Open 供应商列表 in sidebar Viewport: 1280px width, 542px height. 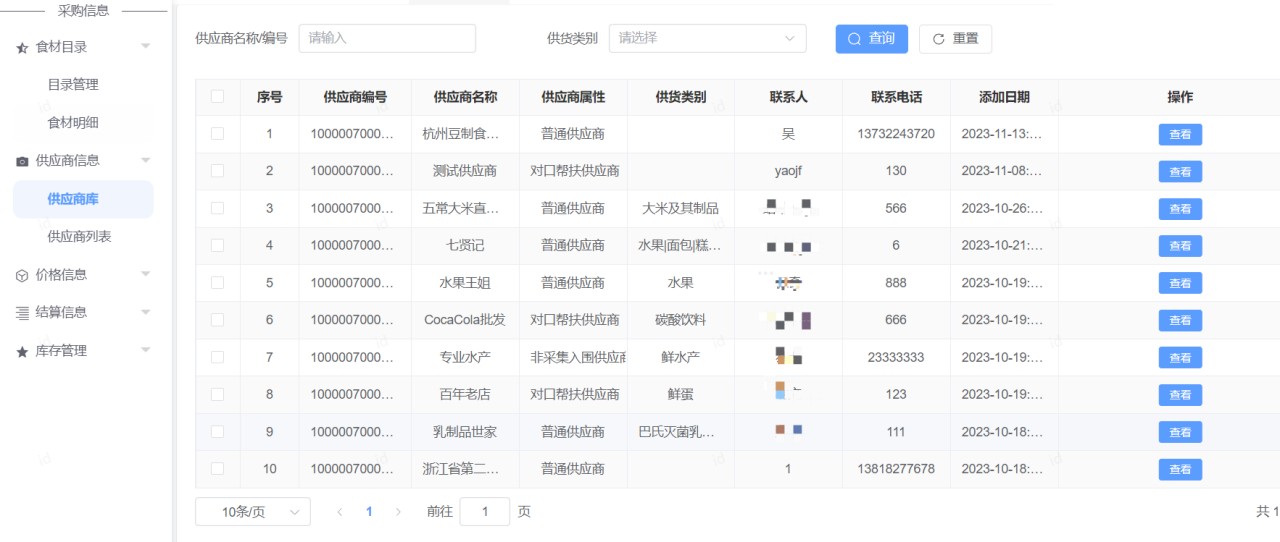[x=79, y=237]
